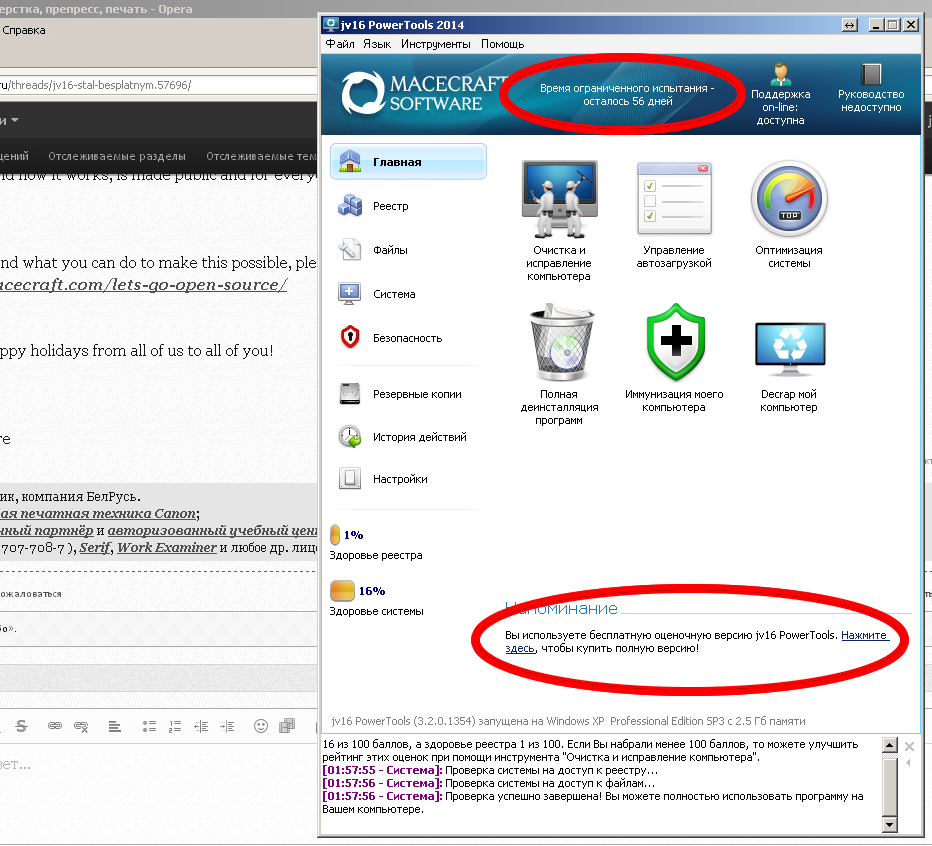This screenshot has height=846, width=932.
Task: Click the Здоровье реестра 1% indicator
Action: pyautogui.click(x=376, y=543)
